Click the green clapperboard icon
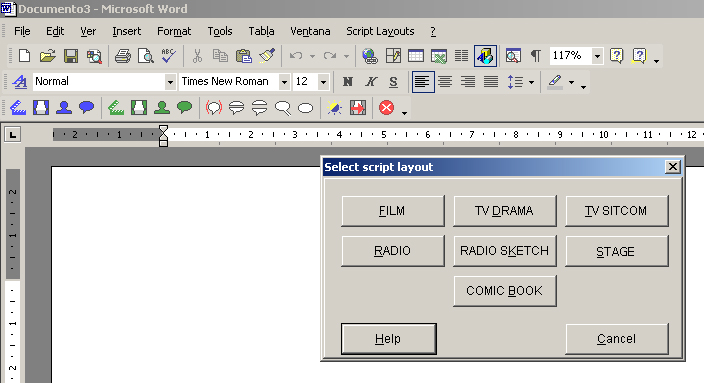 [116, 108]
